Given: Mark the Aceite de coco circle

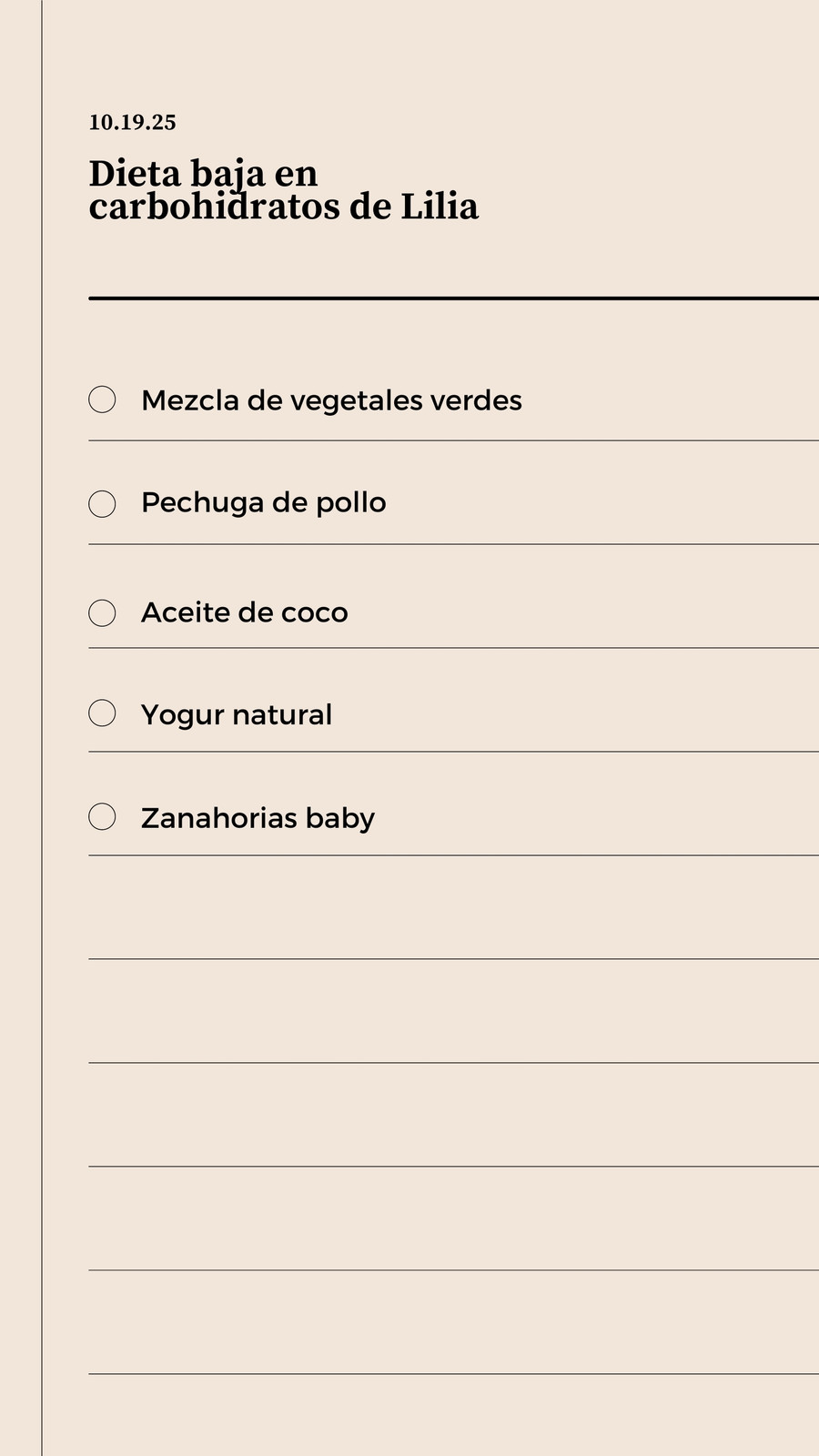Looking at the screenshot, I should point(102,612).
